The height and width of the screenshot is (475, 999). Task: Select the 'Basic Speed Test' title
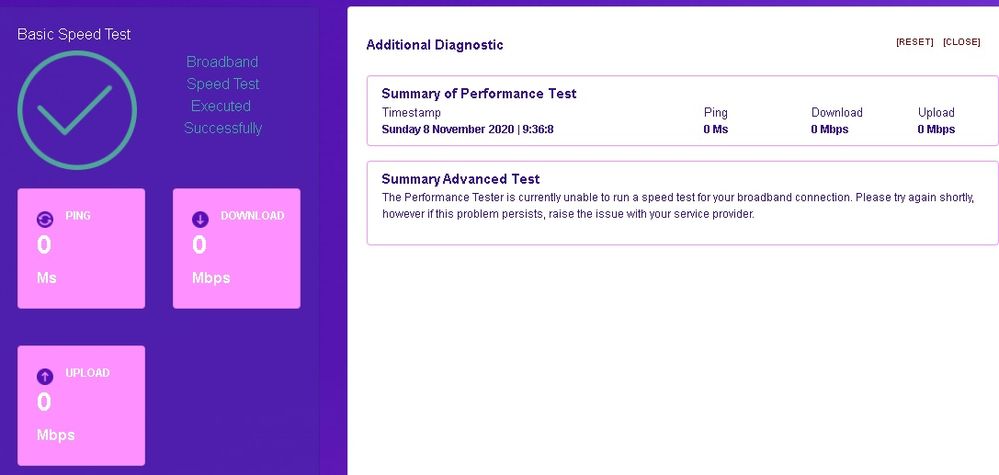[74, 34]
